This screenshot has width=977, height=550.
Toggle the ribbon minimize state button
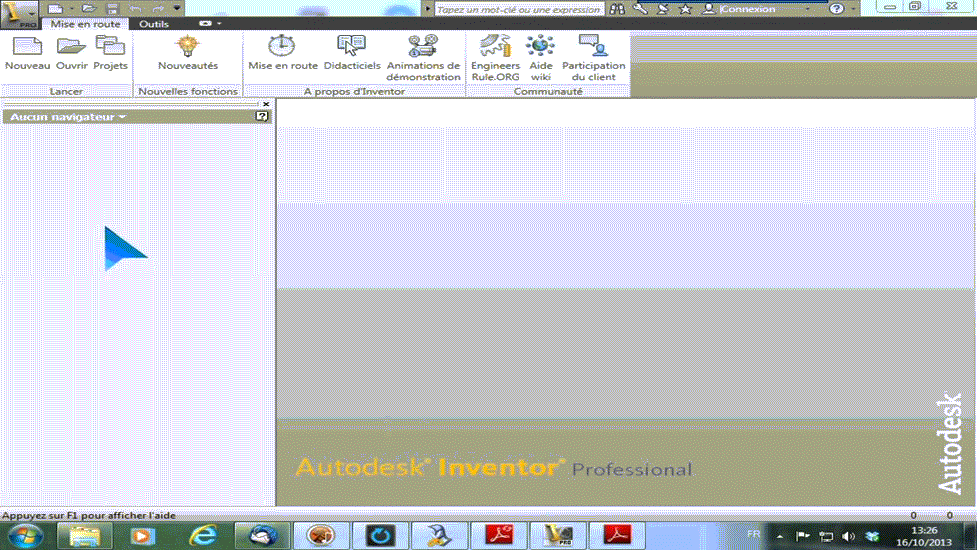pyautogui.click(x=205, y=24)
